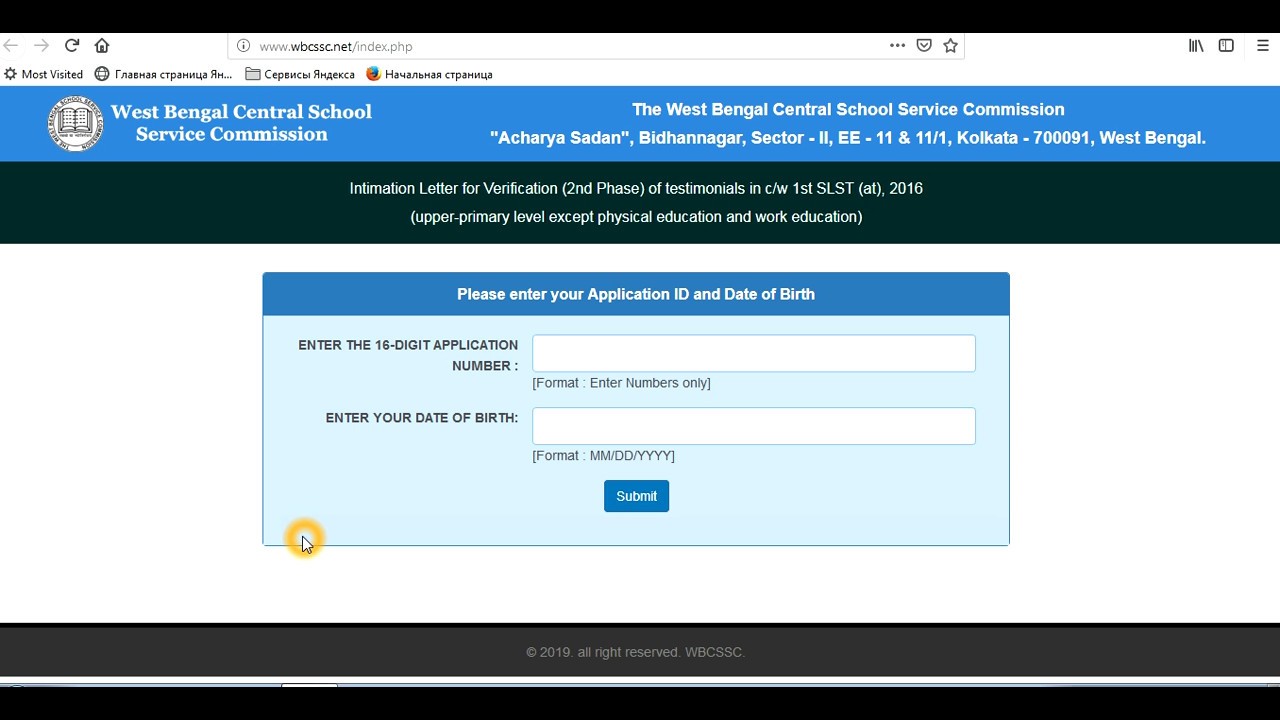Open the Главная страница Ян... bookmark
Viewport: 1280px width, 720px height.
(x=163, y=74)
